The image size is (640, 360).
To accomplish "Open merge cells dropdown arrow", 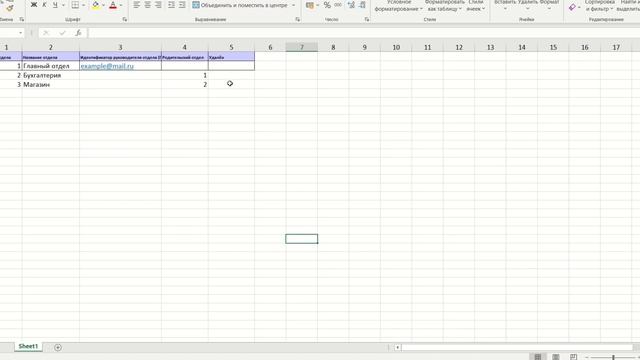I will (x=293, y=5).
